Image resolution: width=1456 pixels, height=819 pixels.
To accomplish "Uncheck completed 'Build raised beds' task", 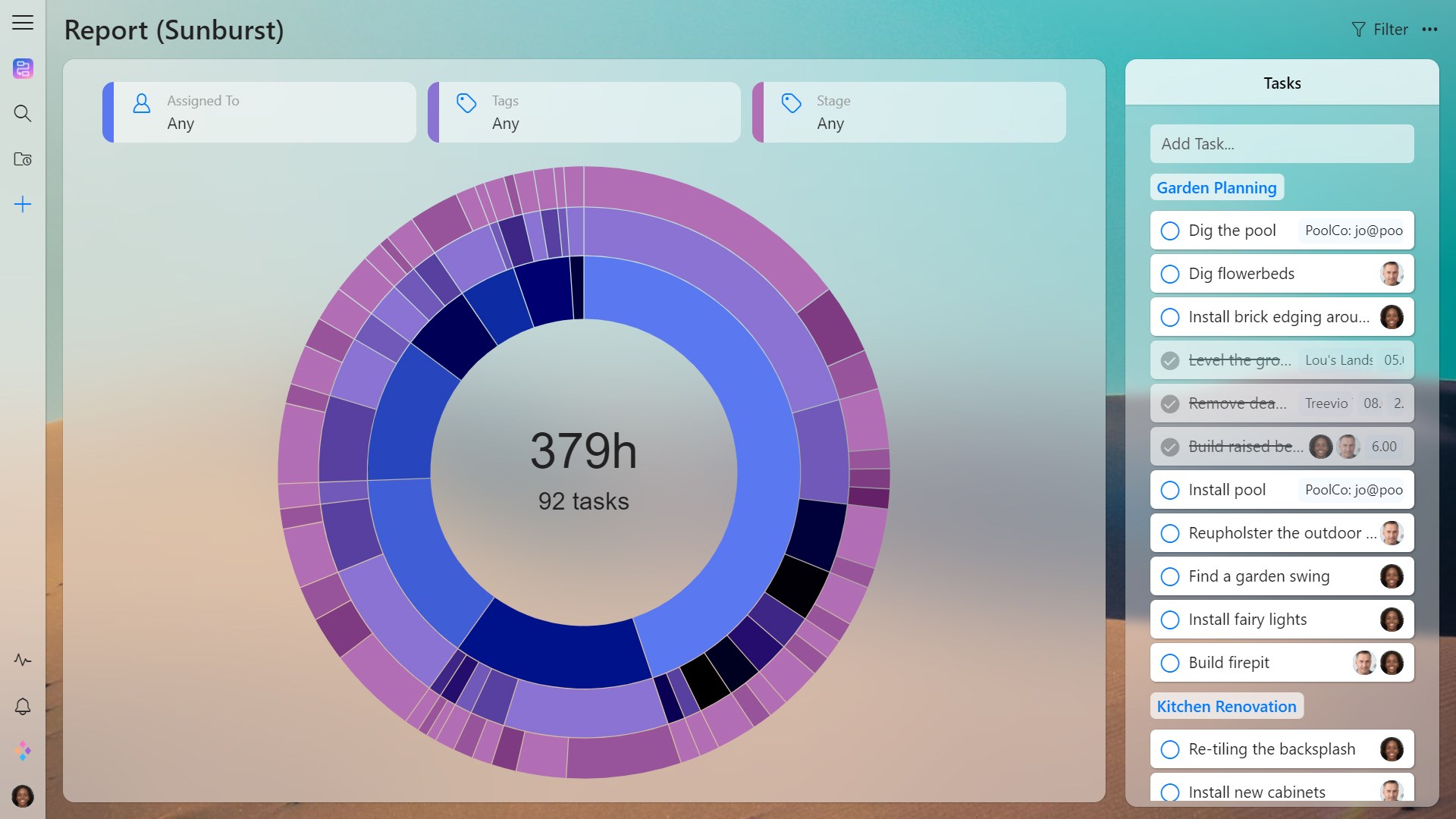I will [1170, 447].
